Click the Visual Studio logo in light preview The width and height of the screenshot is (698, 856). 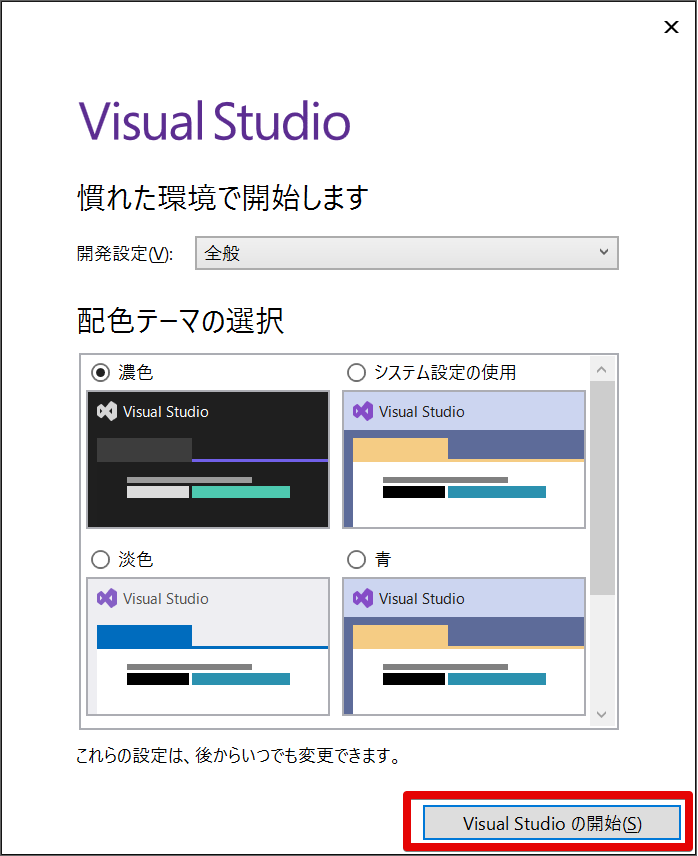pyautogui.click(x=107, y=598)
